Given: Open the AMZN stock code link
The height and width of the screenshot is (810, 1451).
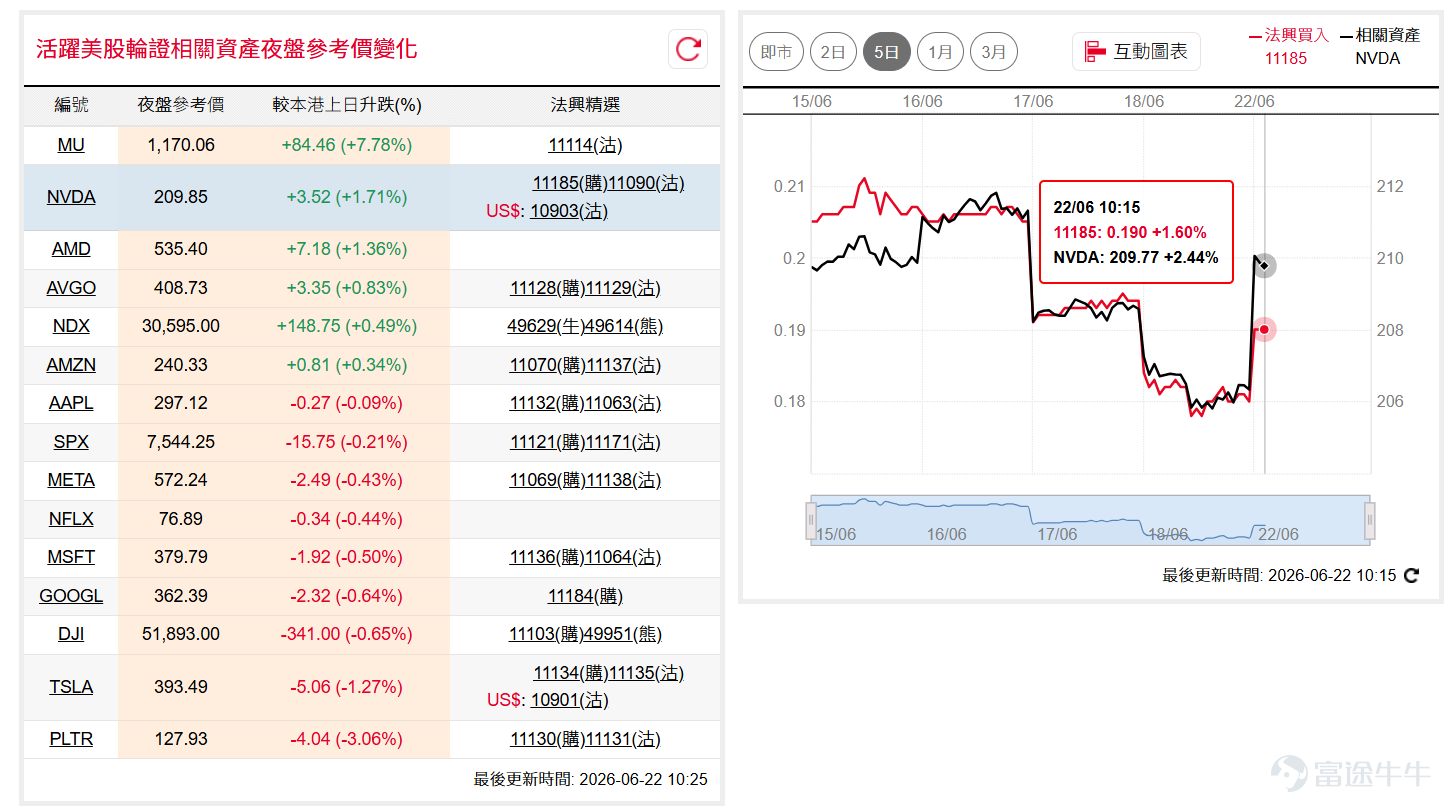Looking at the screenshot, I should click(x=71, y=365).
